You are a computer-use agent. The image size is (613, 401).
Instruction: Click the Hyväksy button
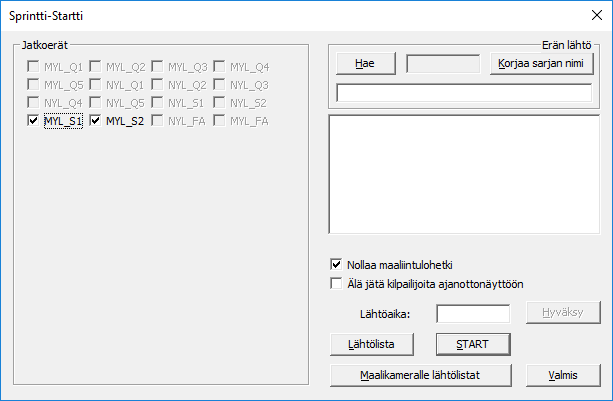(x=563, y=313)
